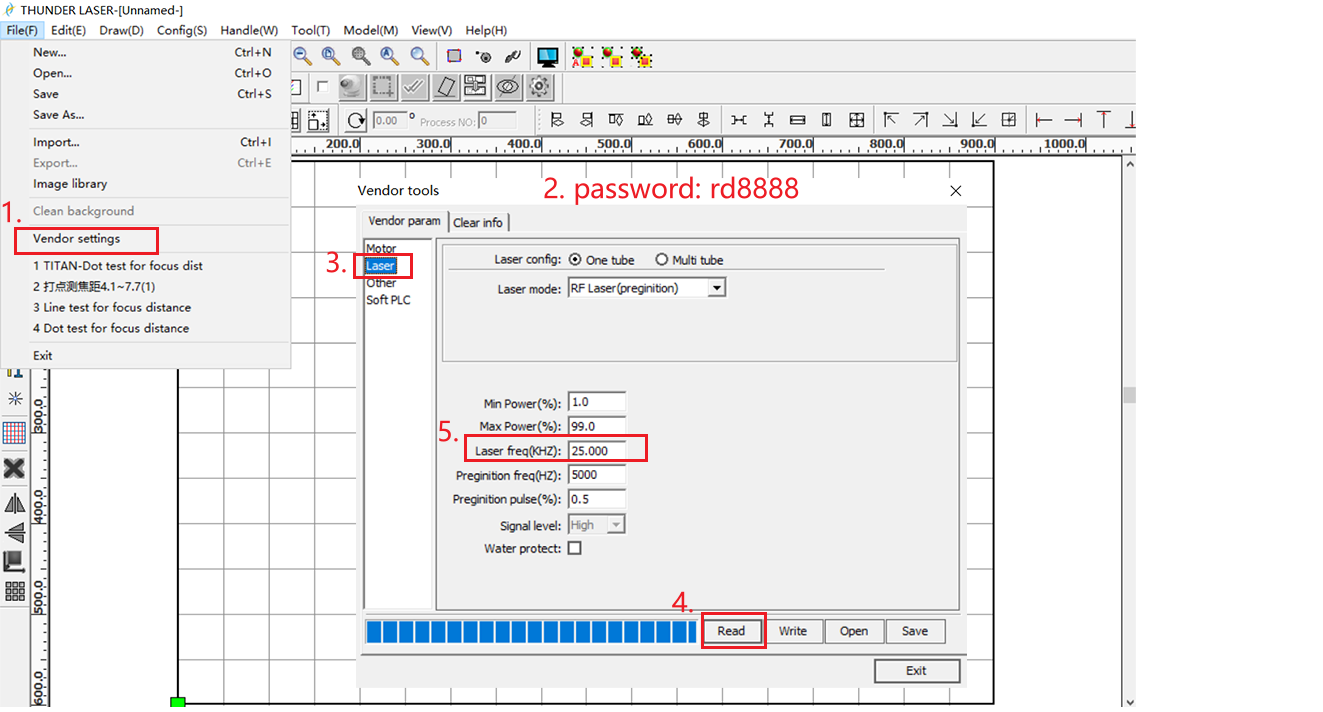Switch to the Clear info tab
Screen dimensions: 1323x712
click(478, 222)
